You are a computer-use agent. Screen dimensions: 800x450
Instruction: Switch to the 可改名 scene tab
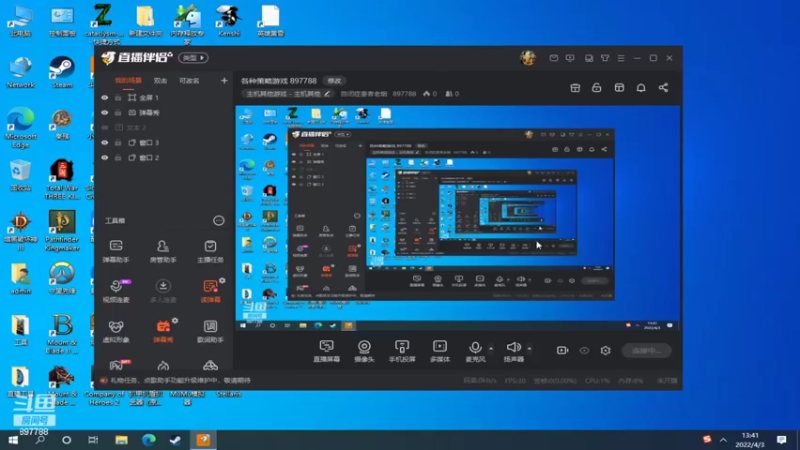pos(189,81)
